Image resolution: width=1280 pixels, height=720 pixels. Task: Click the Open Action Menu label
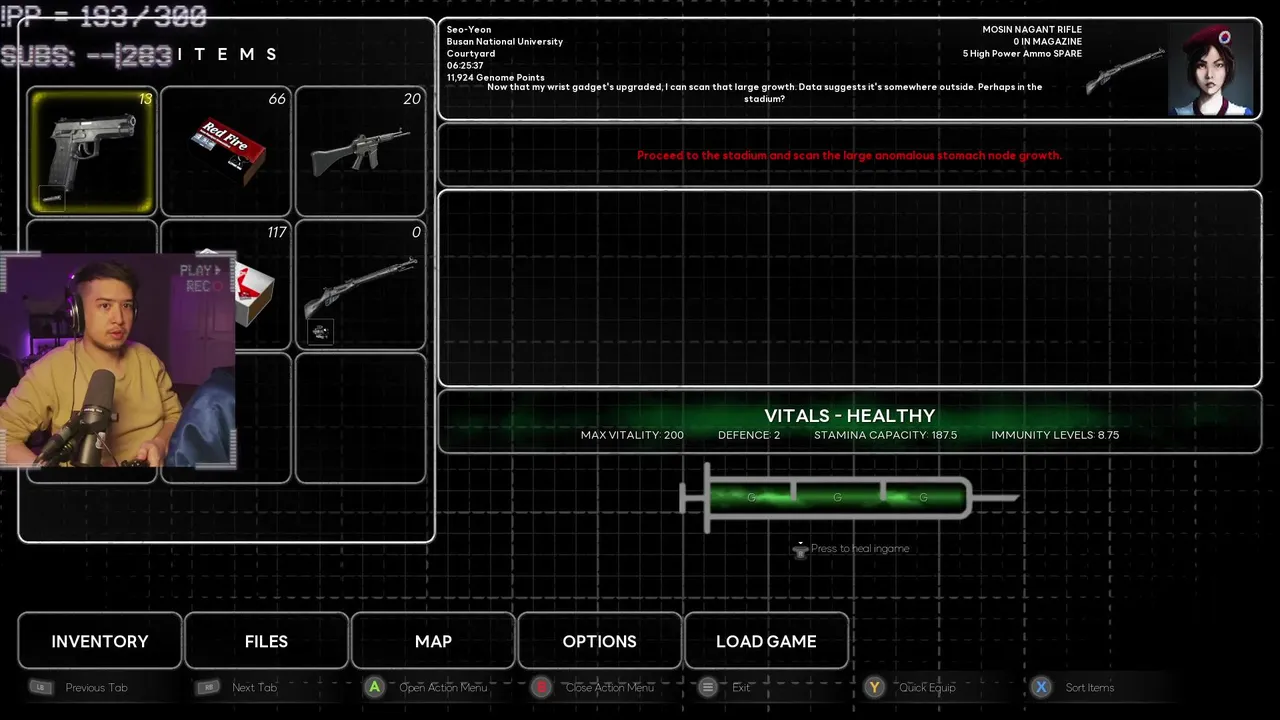tap(443, 687)
